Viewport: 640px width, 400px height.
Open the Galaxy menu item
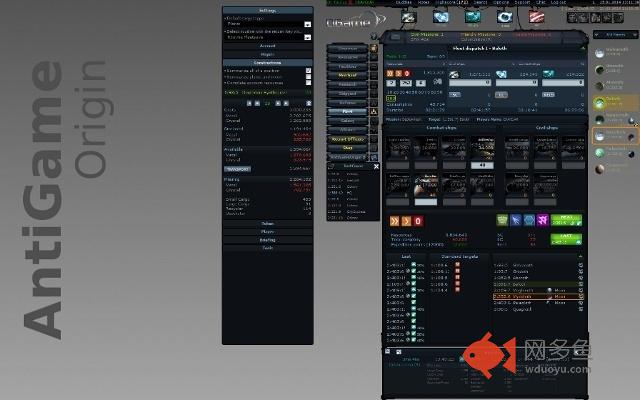tap(347, 121)
